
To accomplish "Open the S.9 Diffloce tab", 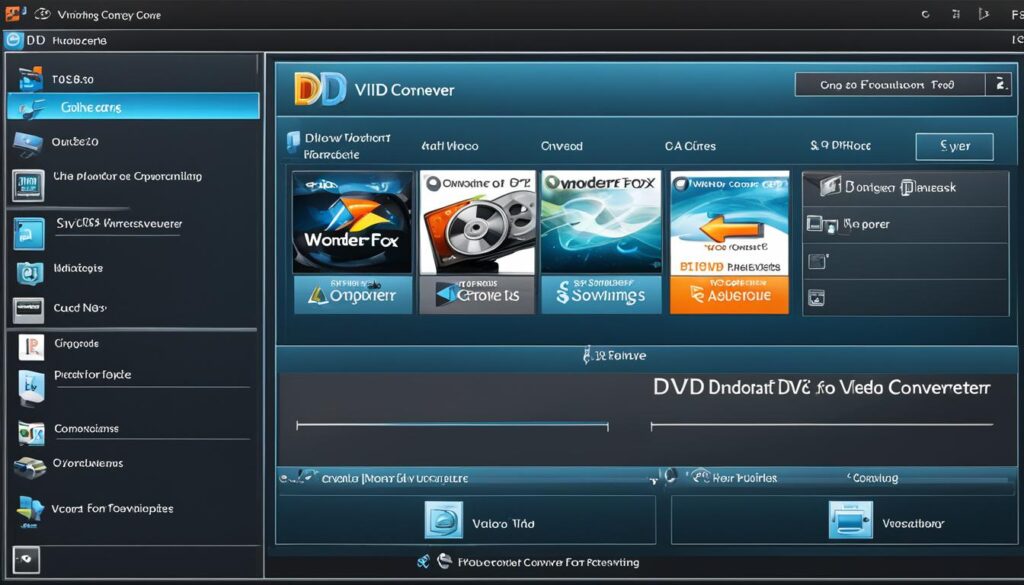I will (x=840, y=146).
